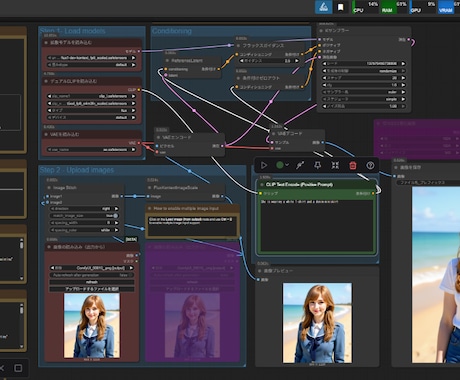Screen dimensions: 460x380
Task: Collapse the VAE loader node dot
Action: coord(46,135)
